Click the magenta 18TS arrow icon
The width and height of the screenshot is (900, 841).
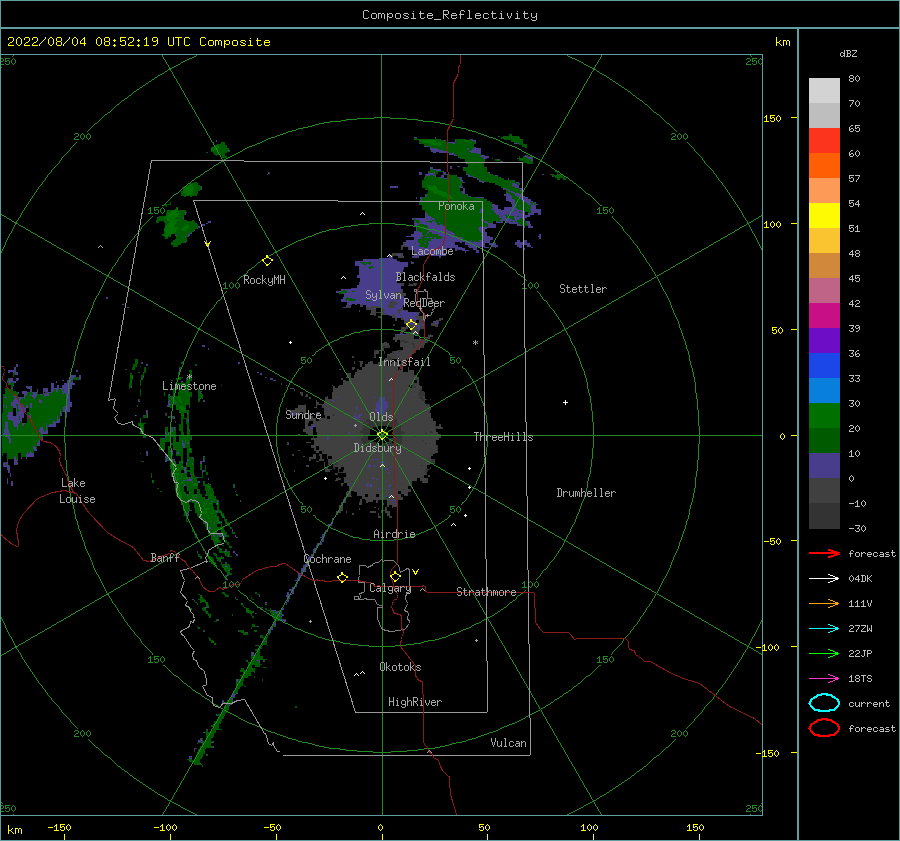coord(824,679)
